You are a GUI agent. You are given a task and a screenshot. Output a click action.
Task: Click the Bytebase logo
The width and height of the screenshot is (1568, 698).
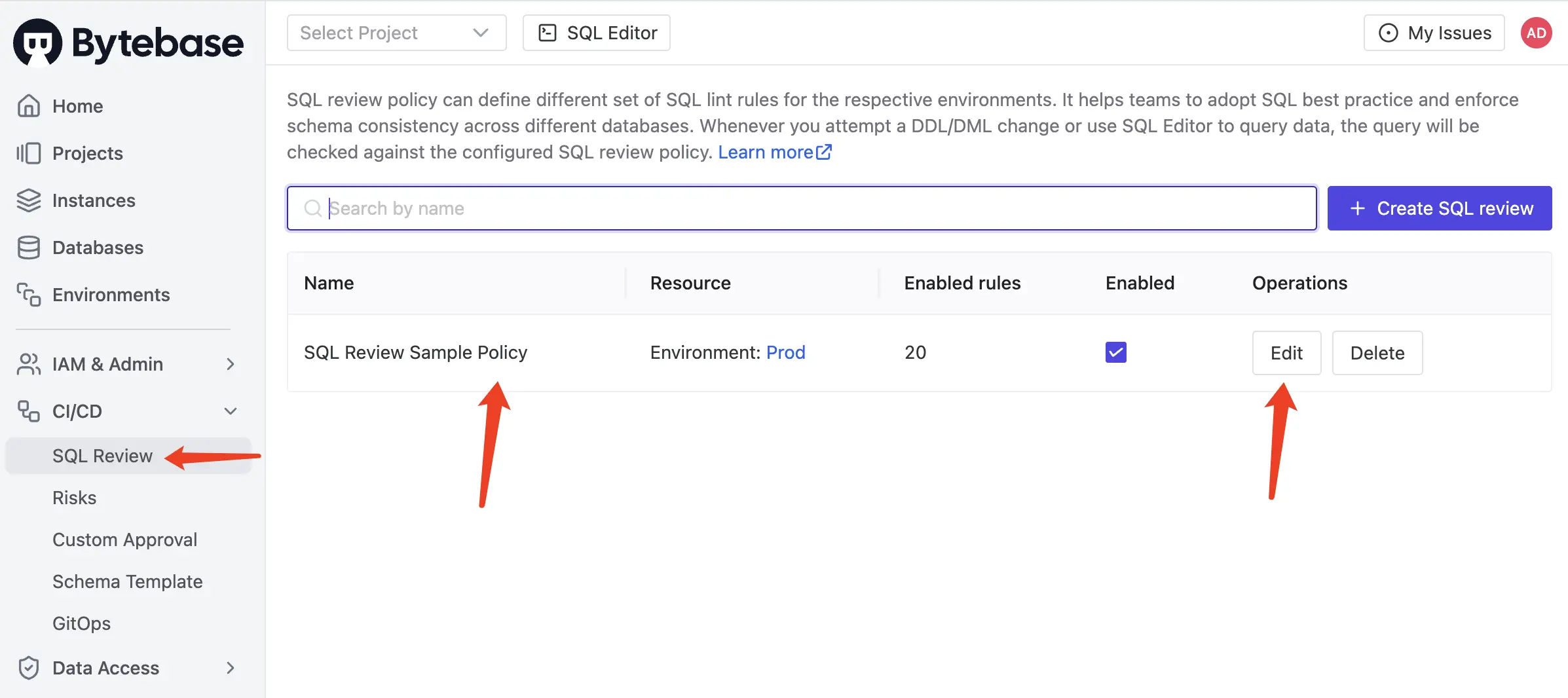click(128, 43)
